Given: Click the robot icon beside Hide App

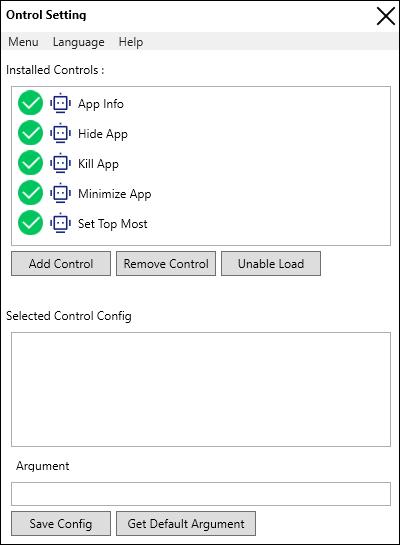Looking at the screenshot, I should (60, 133).
